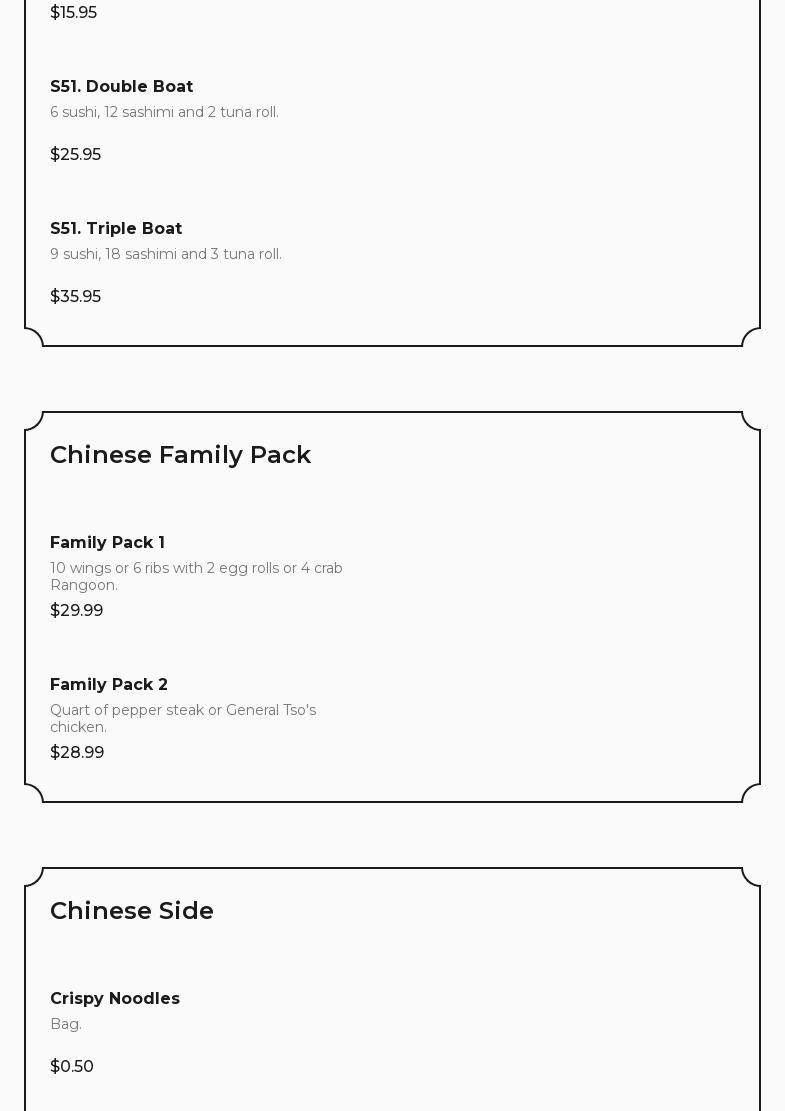
Task: Click the Chinese Side section heading
Action: click(132, 911)
